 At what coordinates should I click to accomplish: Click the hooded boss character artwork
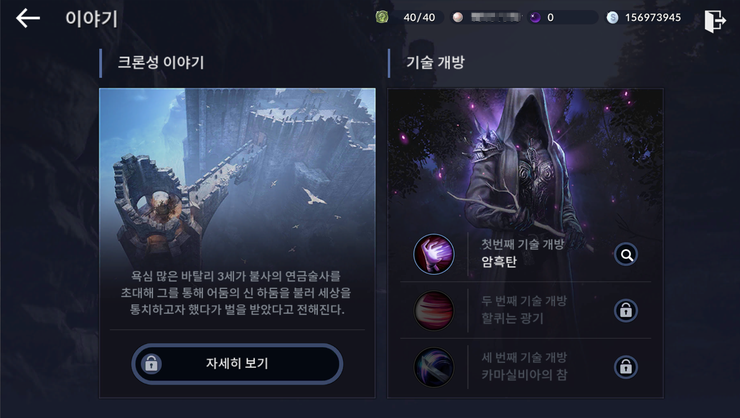click(525, 160)
